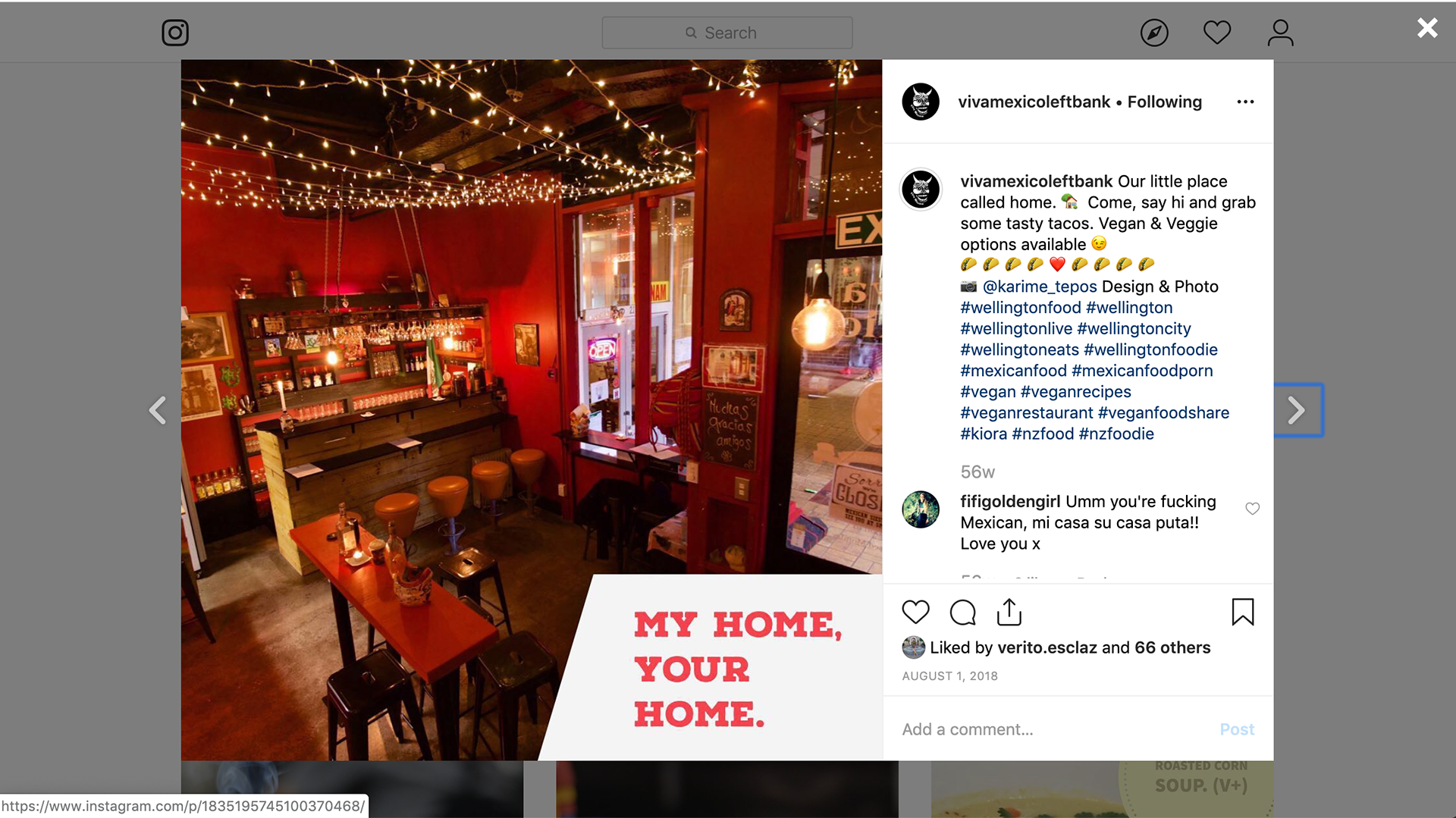The height and width of the screenshot is (818, 1456).
Task: Click the Following button beside the username
Action: point(1164,102)
